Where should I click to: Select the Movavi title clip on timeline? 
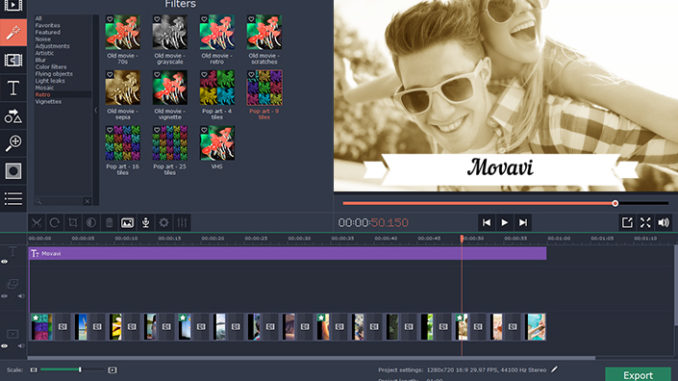288,253
